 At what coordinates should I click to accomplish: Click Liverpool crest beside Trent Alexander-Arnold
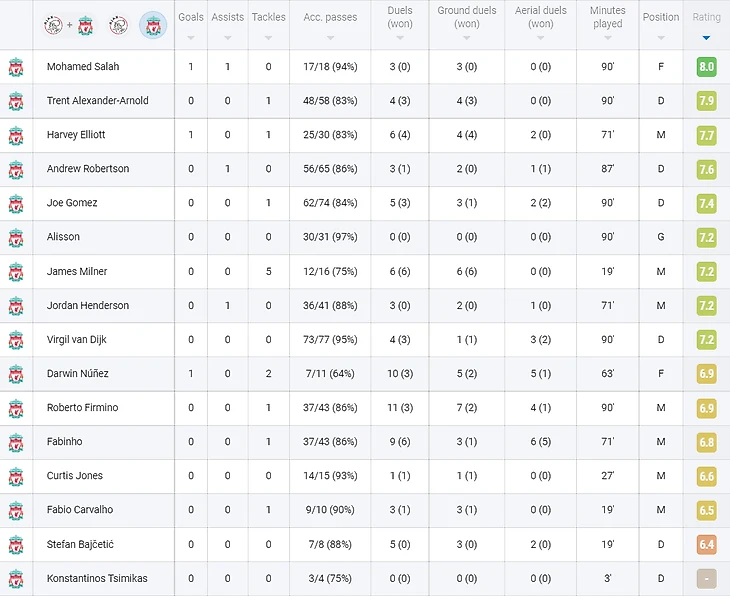point(16,101)
